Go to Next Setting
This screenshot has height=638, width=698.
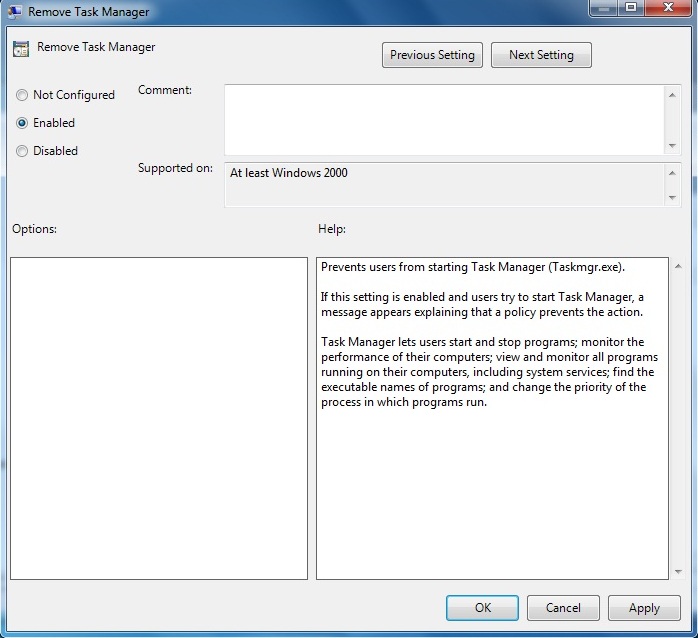pyautogui.click(x=541, y=55)
